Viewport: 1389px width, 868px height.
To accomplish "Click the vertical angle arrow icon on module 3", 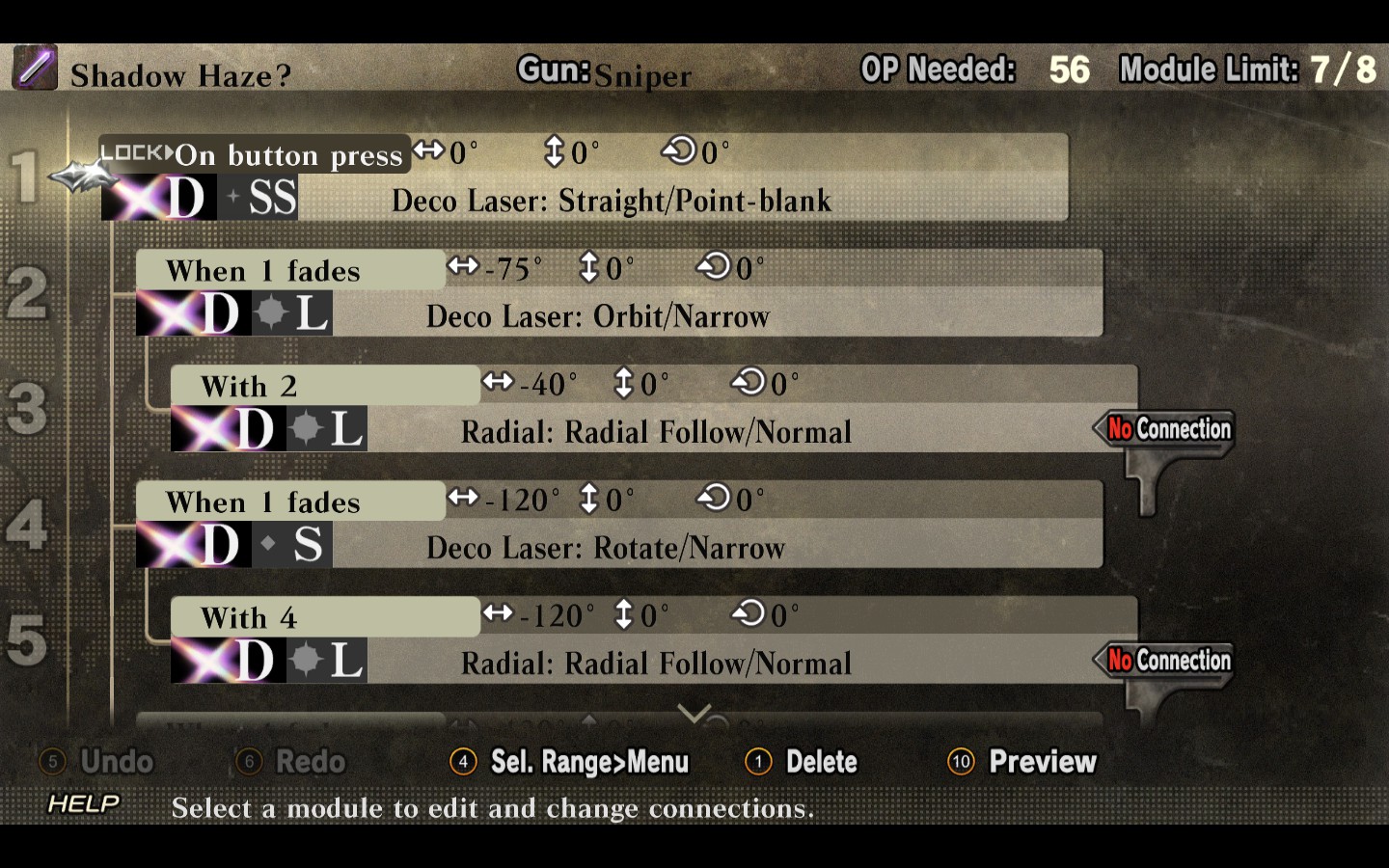I will pos(624,383).
